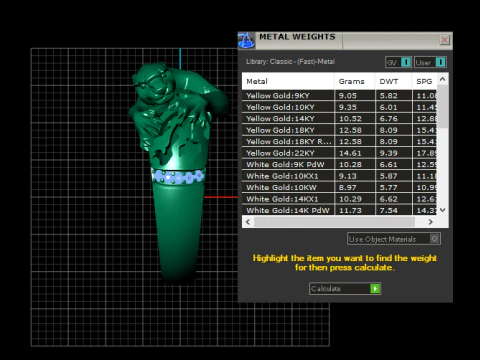Close the Metal Weights dialog
Image resolution: width=480 pixels, height=360 pixels.
pos(444,40)
